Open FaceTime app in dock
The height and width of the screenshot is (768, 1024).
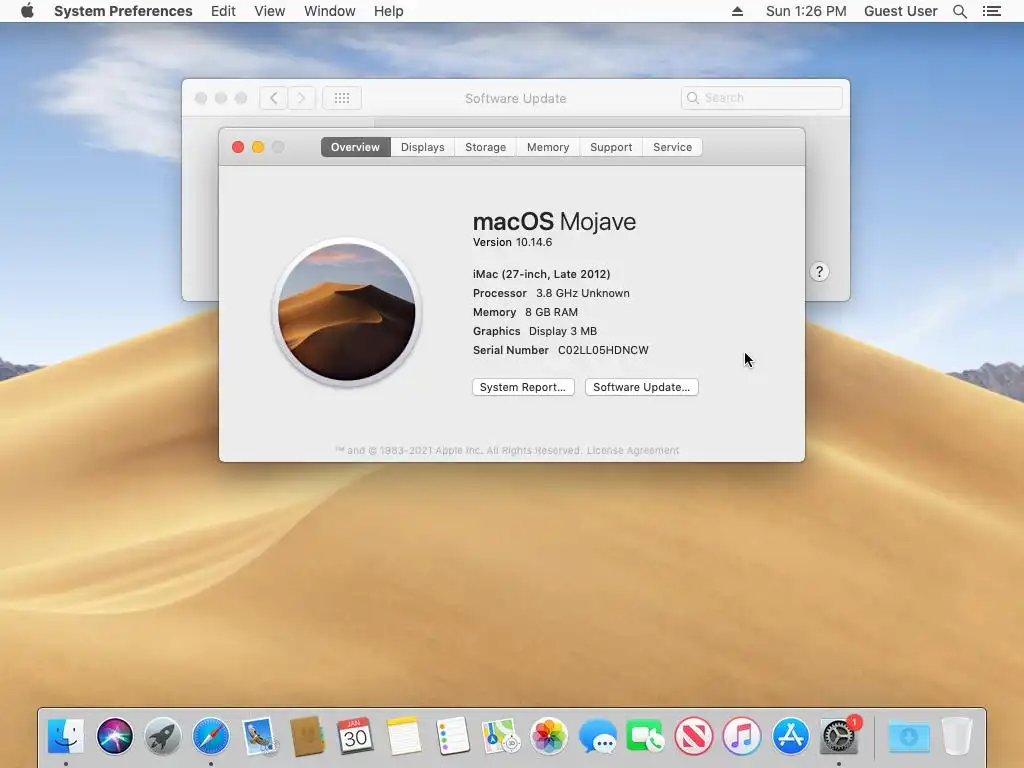coord(645,736)
